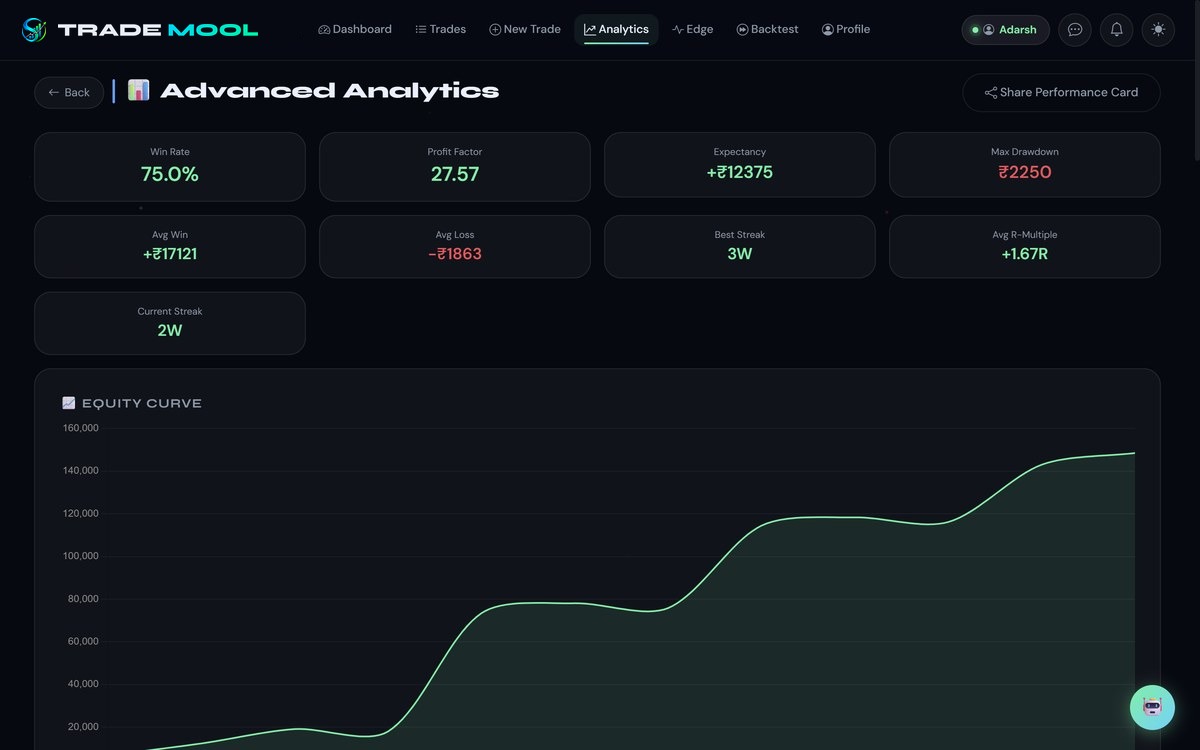Open the Backtest page
This screenshot has width=1200, height=750.
tap(768, 30)
